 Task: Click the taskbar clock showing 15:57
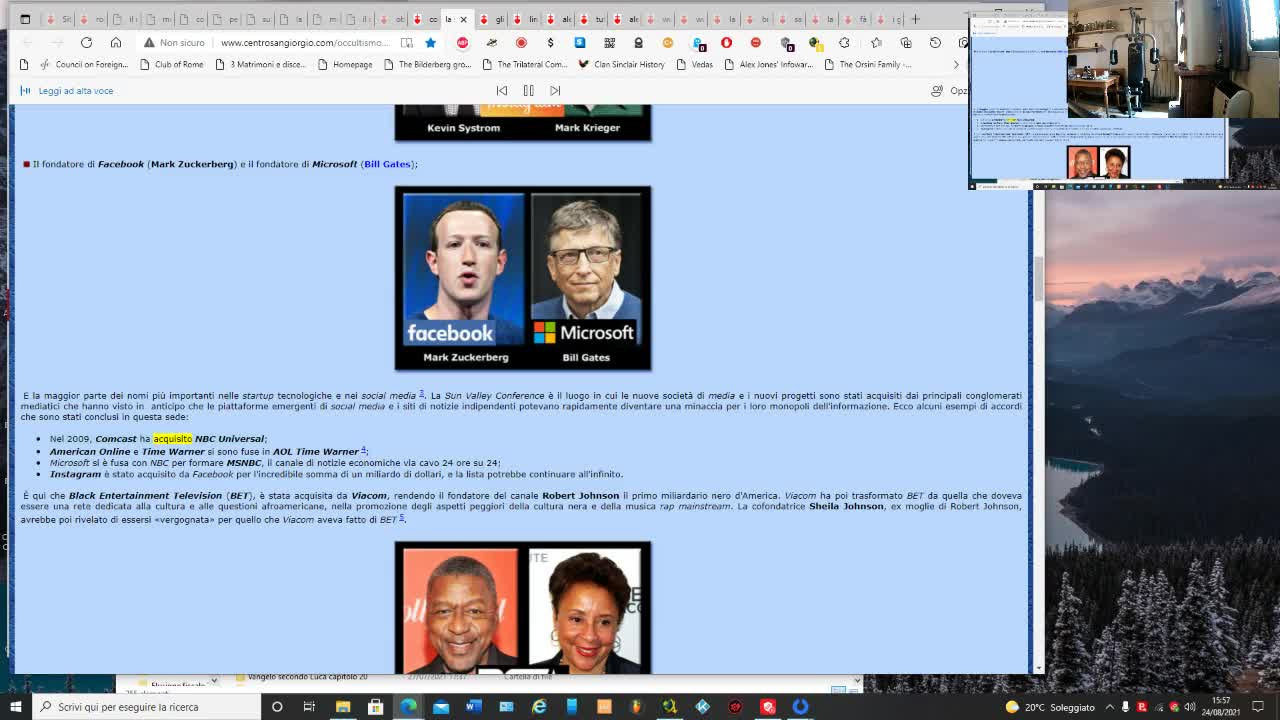tap(1221, 706)
